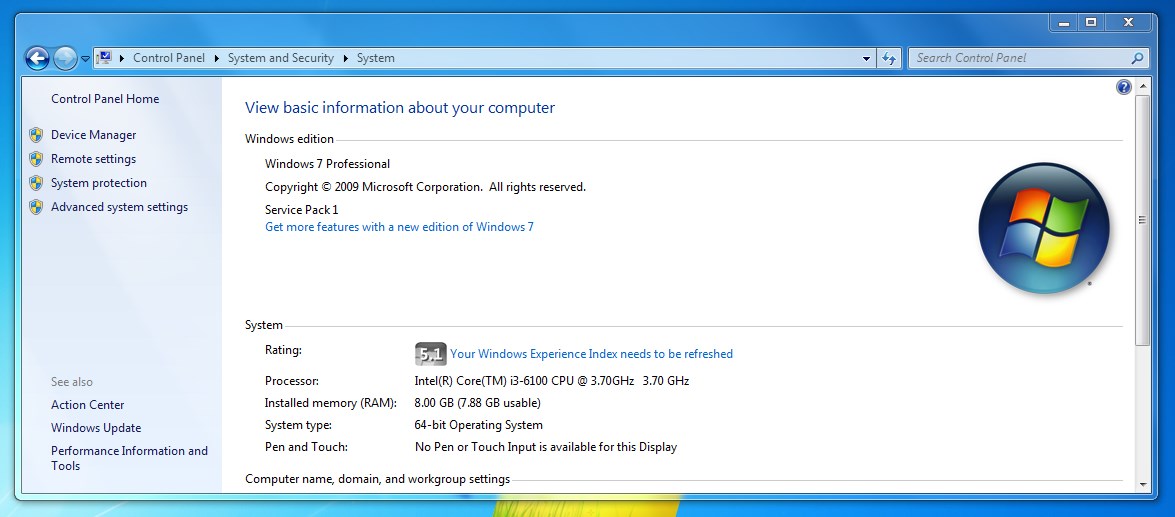
Task: Close the System window
Action: [1128, 22]
